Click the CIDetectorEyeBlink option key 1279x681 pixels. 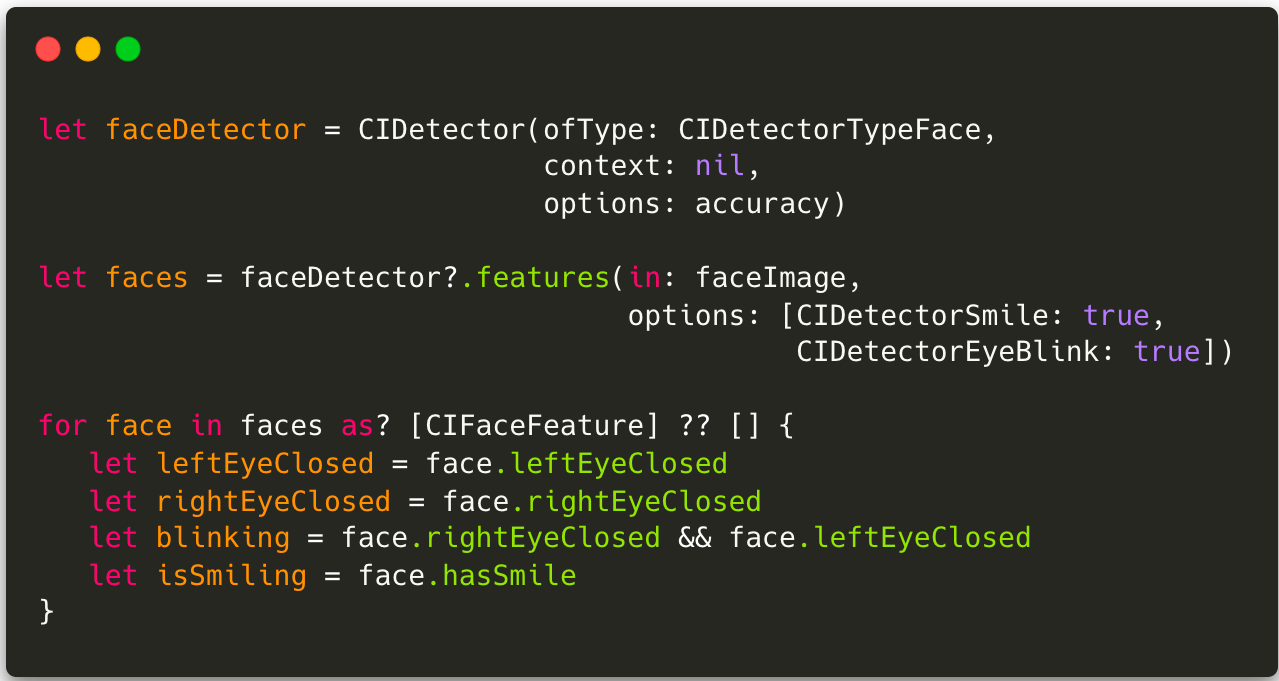(956, 352)
